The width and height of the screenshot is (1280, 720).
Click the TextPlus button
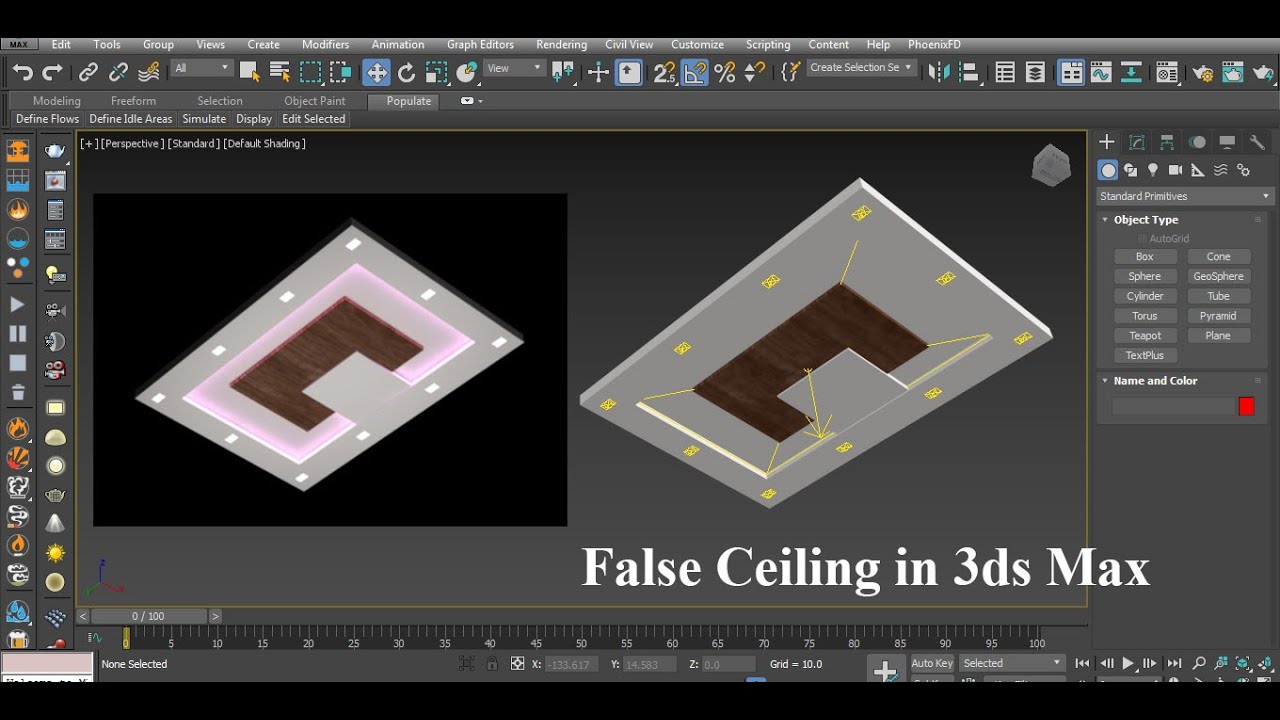coord(1145,355)
